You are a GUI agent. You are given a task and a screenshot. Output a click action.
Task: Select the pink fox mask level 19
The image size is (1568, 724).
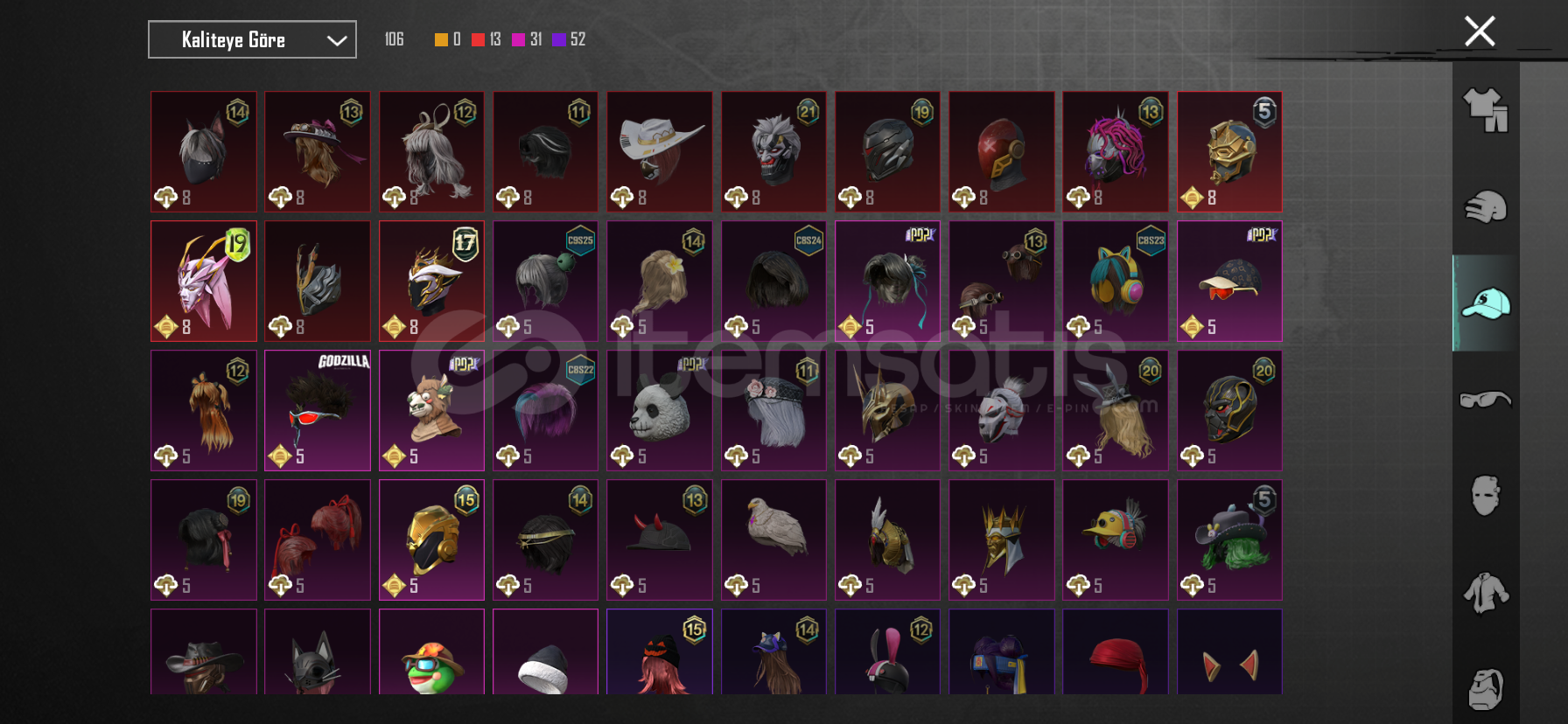coord(204,281)
